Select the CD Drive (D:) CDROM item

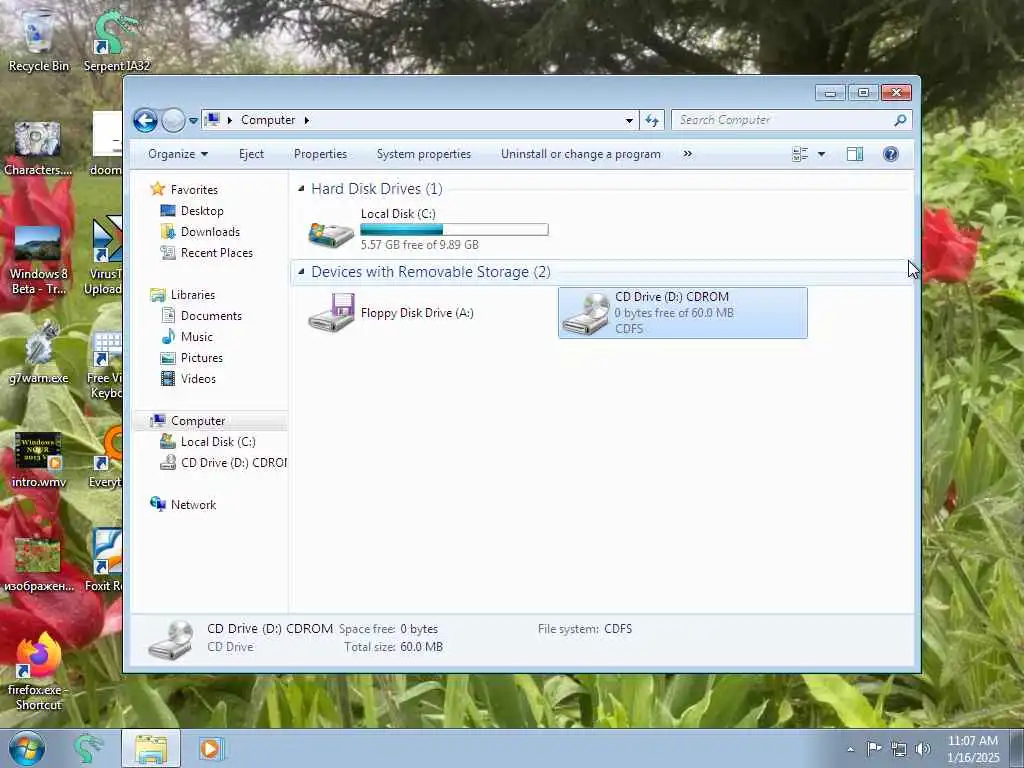click(x=682, y=313)
